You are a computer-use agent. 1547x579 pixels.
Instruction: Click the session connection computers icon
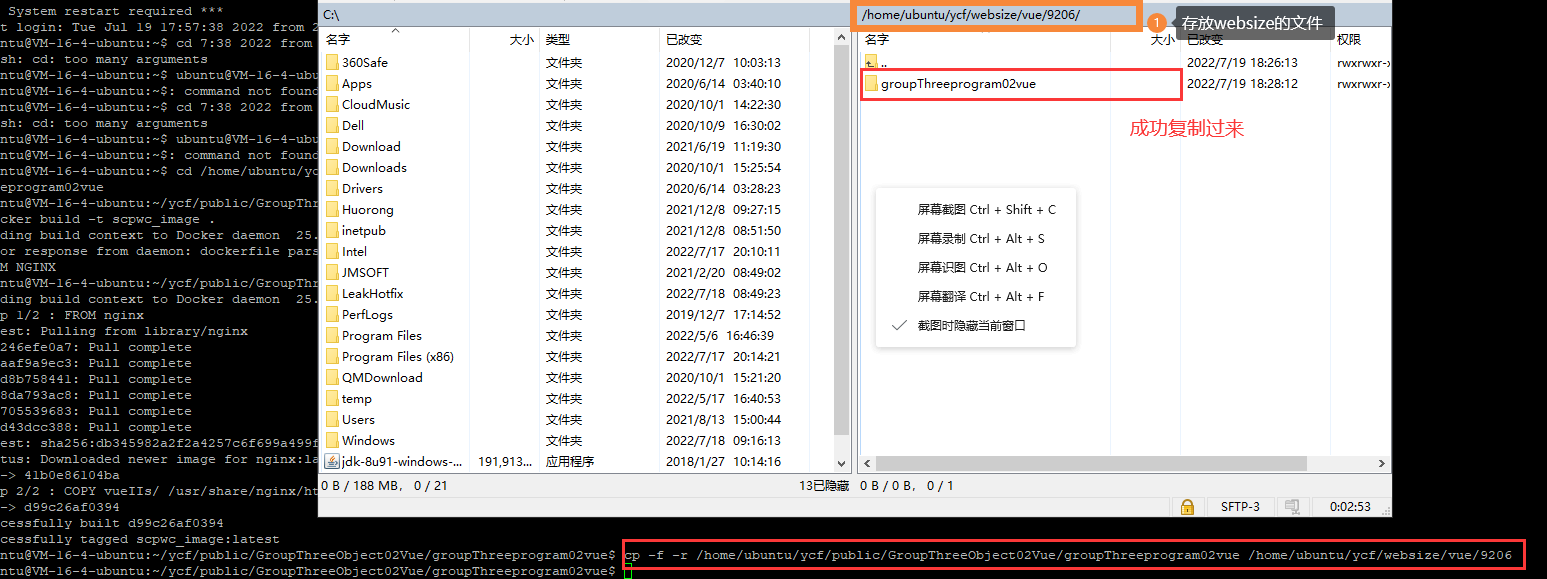click(x=1291, y=506)
